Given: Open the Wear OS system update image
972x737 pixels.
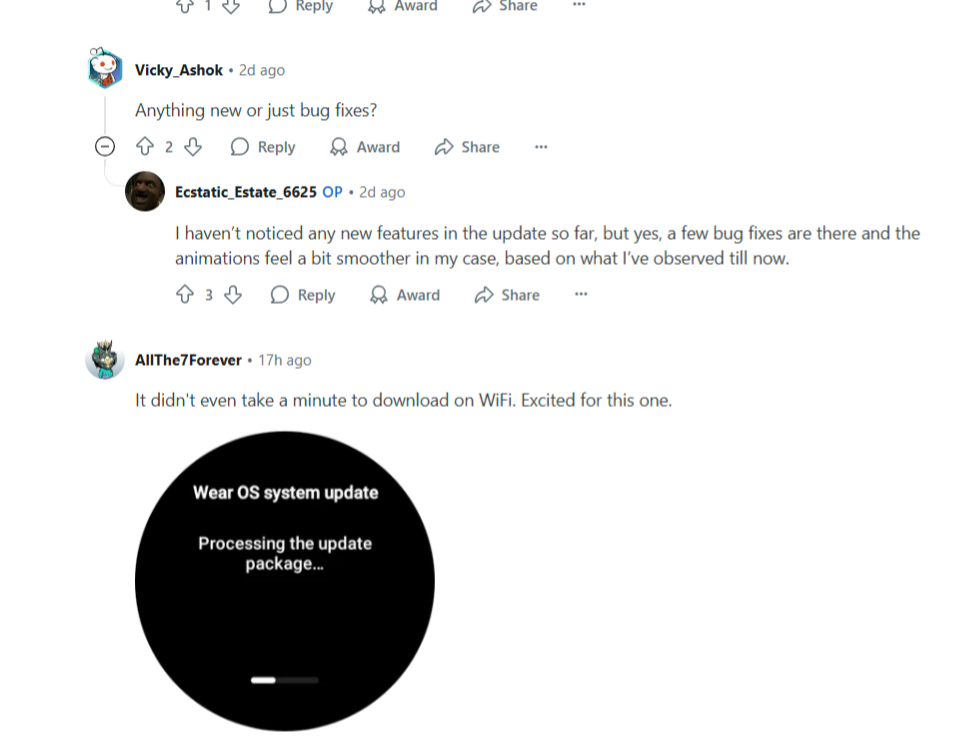Looking at the screenshot, I should (285, 581).
